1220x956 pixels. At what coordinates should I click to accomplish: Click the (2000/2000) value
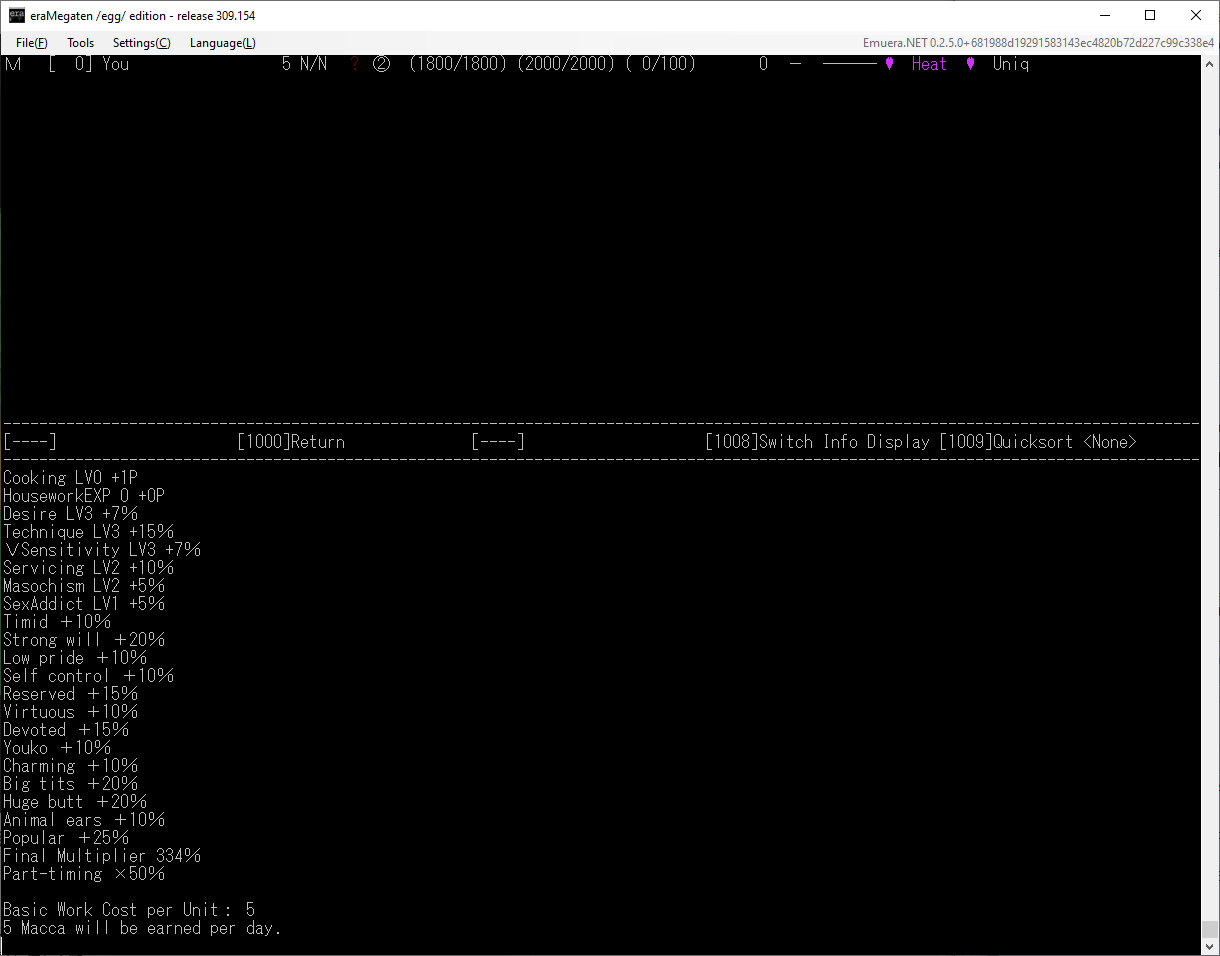click(x=566, y=64)
